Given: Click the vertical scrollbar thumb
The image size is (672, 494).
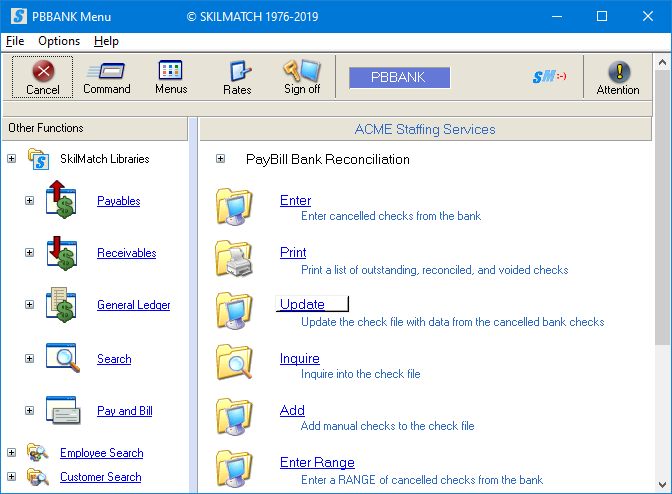Looking at the screenshot, I should coord(662,208).
